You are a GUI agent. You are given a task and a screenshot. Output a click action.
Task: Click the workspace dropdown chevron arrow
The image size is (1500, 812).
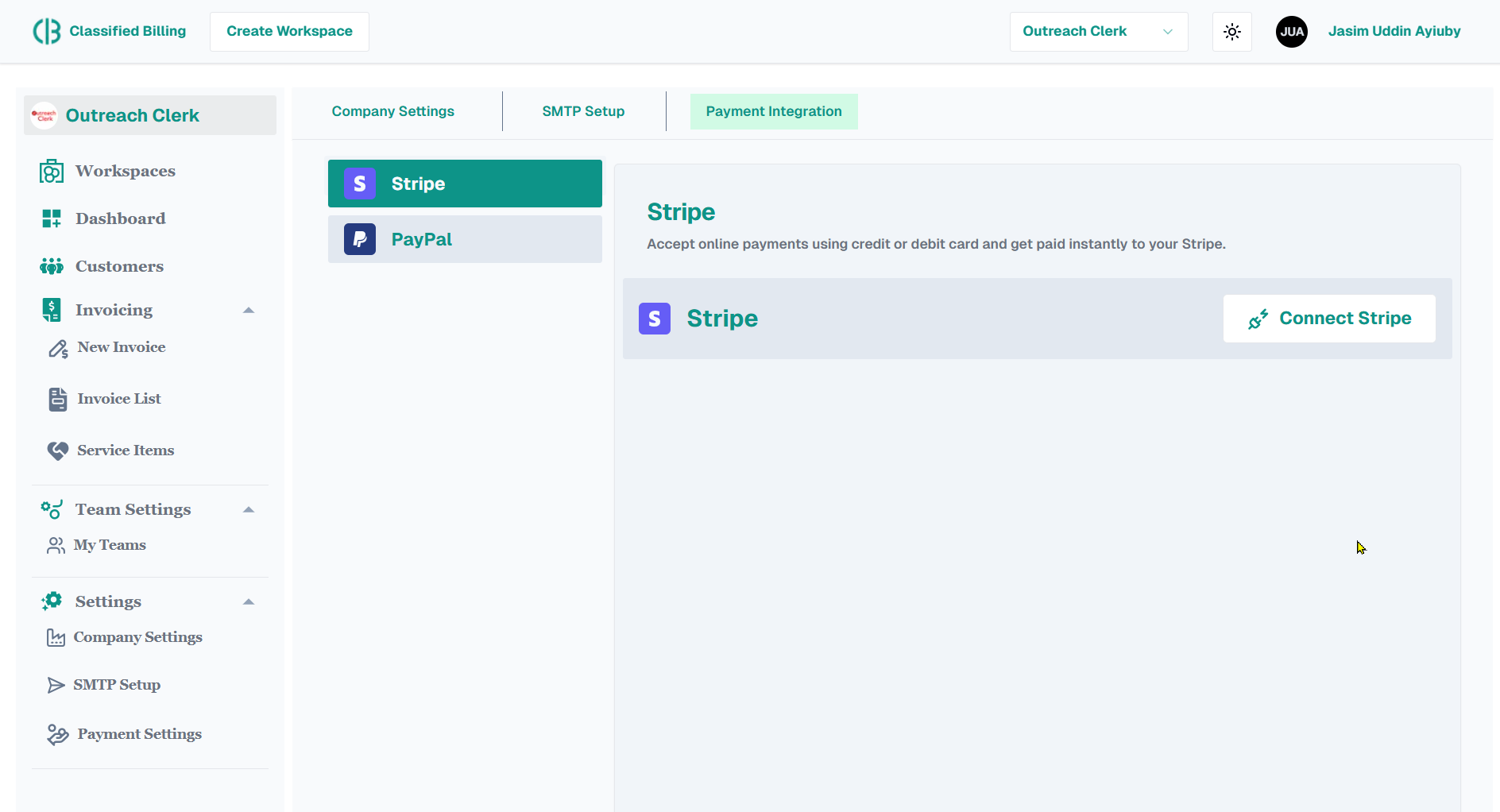click(1168, 32)
